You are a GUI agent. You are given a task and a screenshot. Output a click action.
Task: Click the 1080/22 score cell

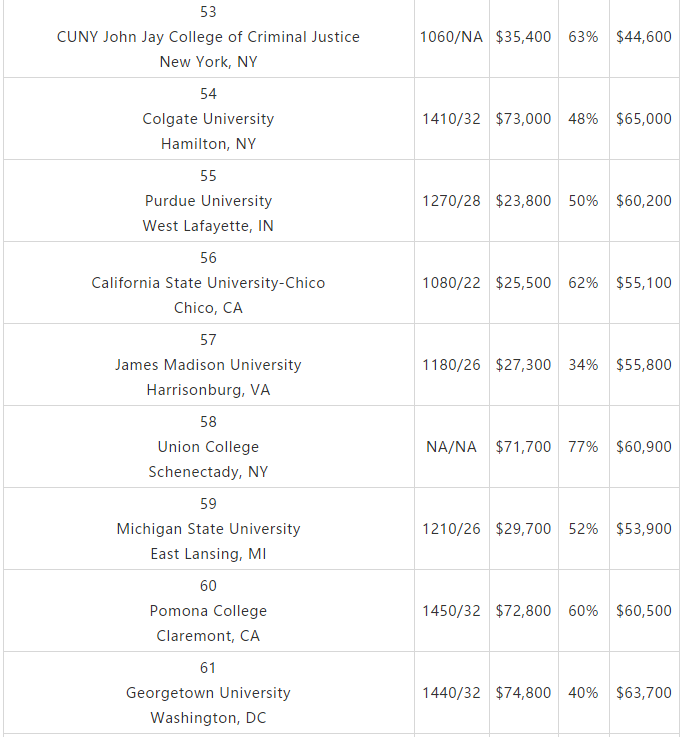tap(451, 282)
